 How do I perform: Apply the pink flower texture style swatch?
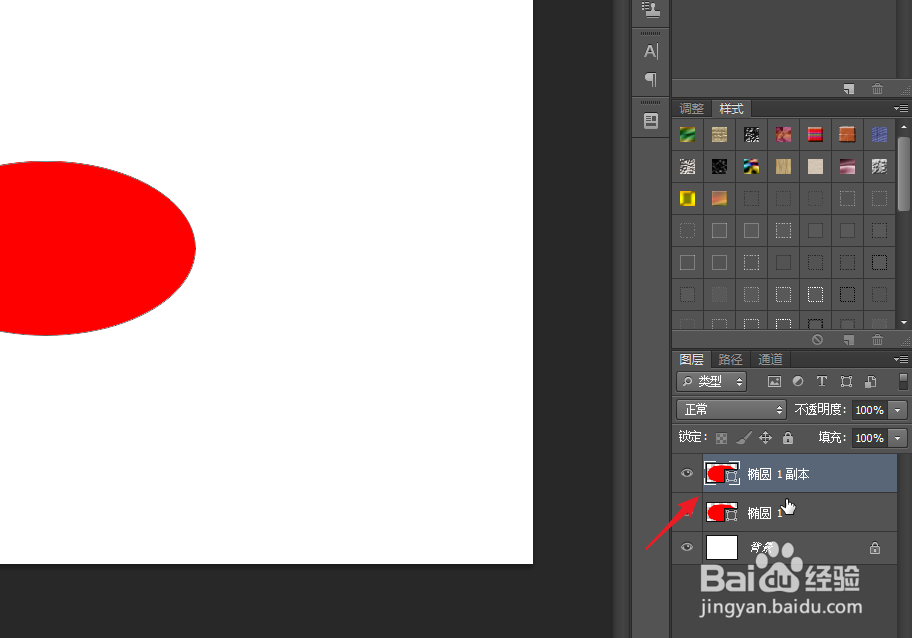783,135
